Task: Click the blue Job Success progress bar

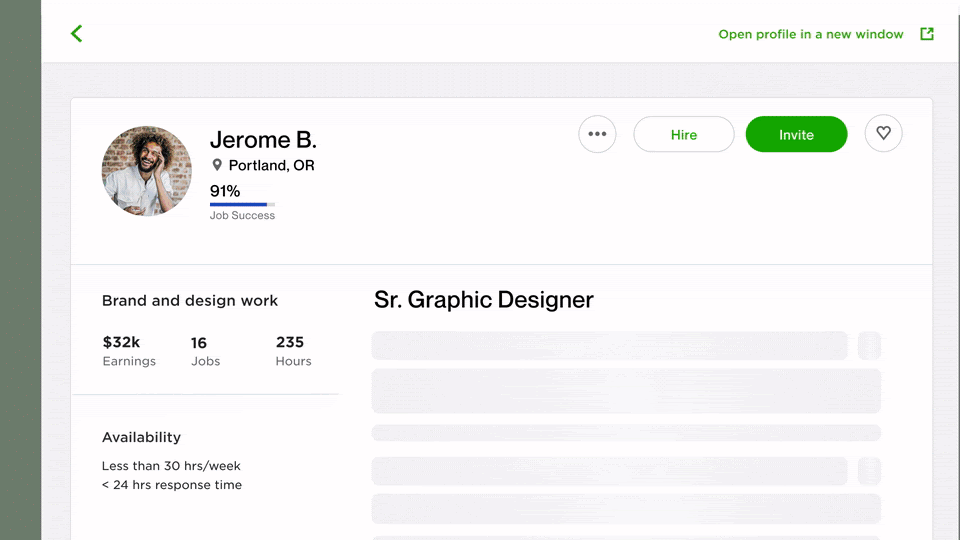Action: (242, 204)
